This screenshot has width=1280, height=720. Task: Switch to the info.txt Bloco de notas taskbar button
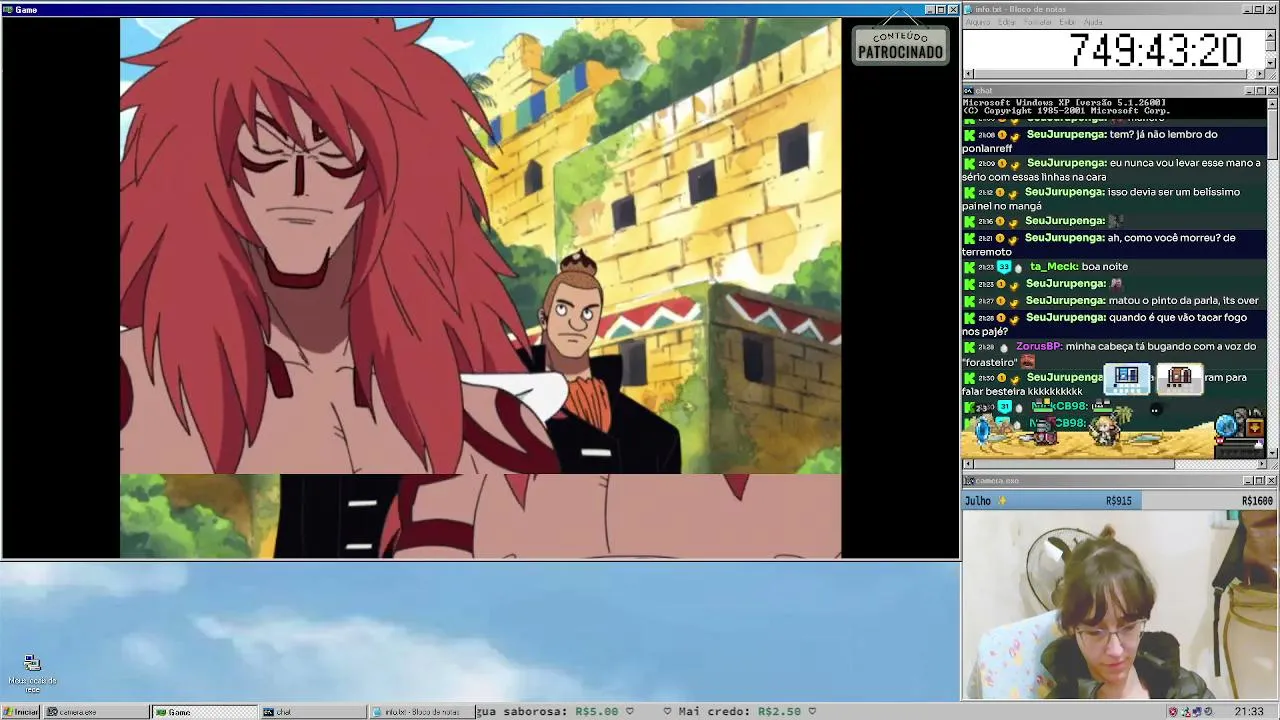(x=421, y=712)
